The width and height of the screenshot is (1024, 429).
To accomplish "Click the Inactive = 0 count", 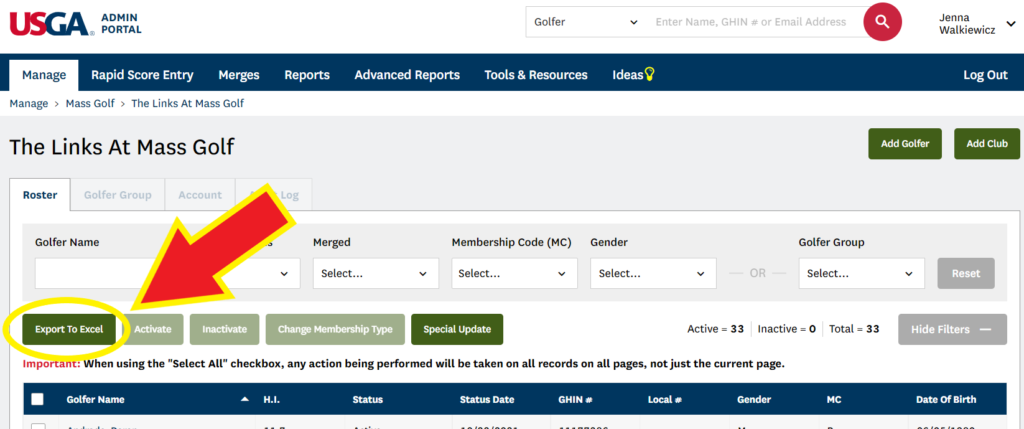I will click(787, 329).
